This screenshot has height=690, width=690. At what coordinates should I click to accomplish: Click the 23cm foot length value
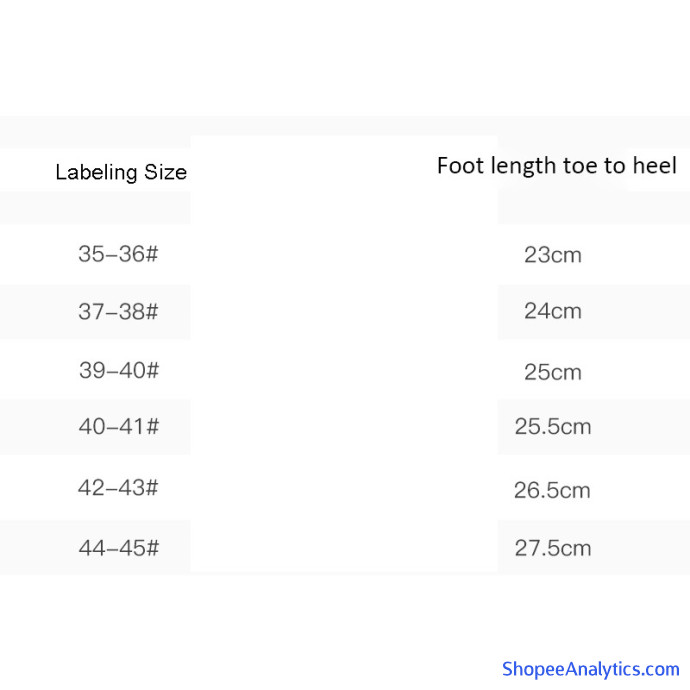(552, 255)
